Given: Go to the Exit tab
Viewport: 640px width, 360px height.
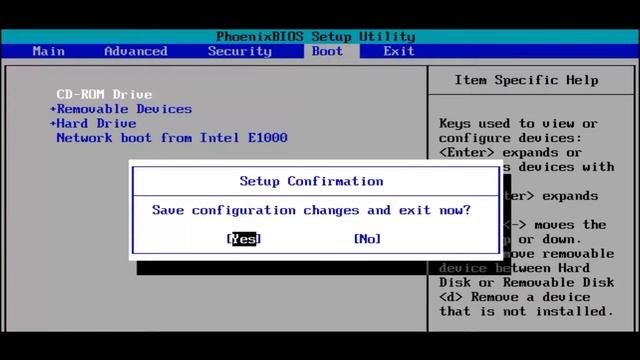Looking at the screenshot, I should tap(399, 51).
